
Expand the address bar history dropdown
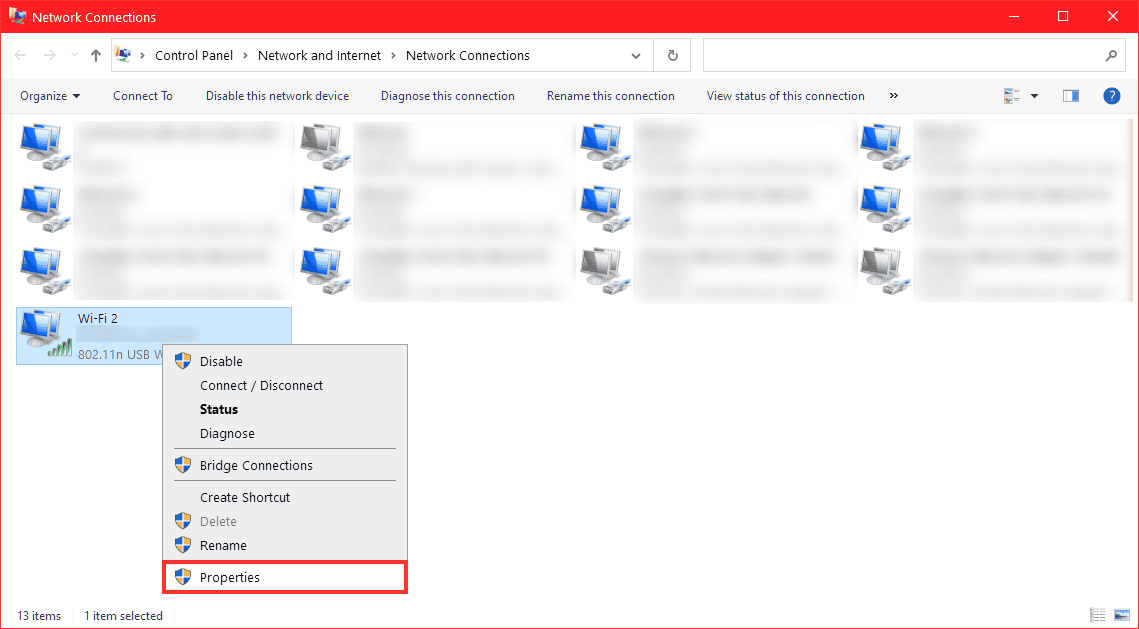637,56
